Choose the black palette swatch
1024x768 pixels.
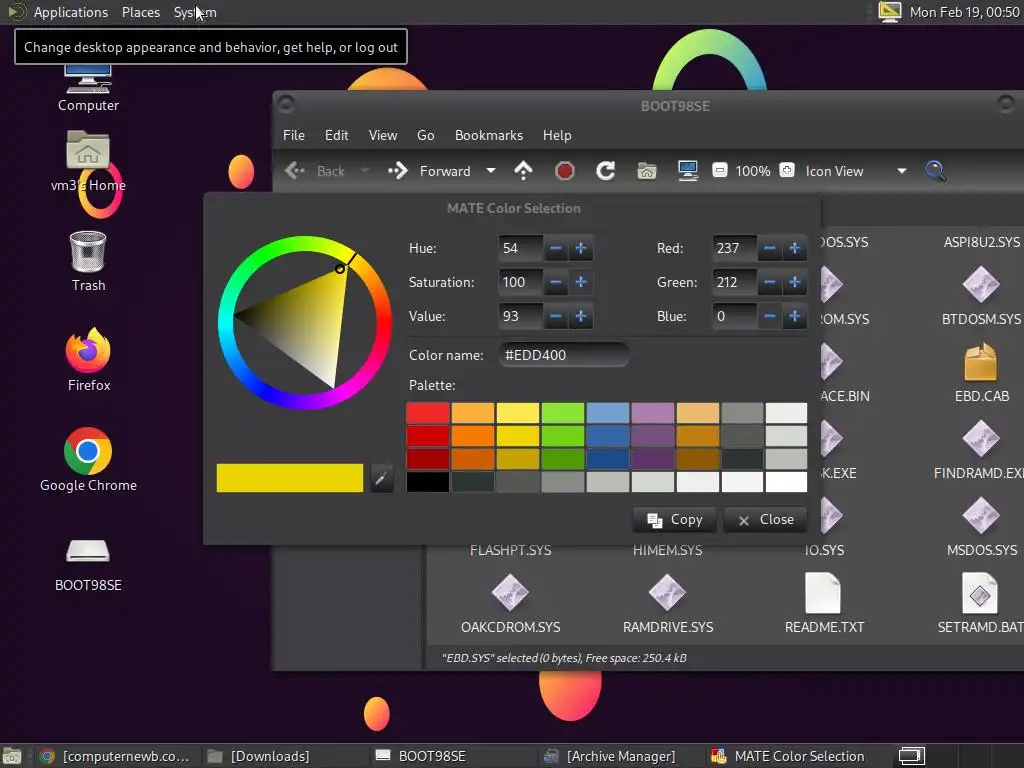coord(428,482)
